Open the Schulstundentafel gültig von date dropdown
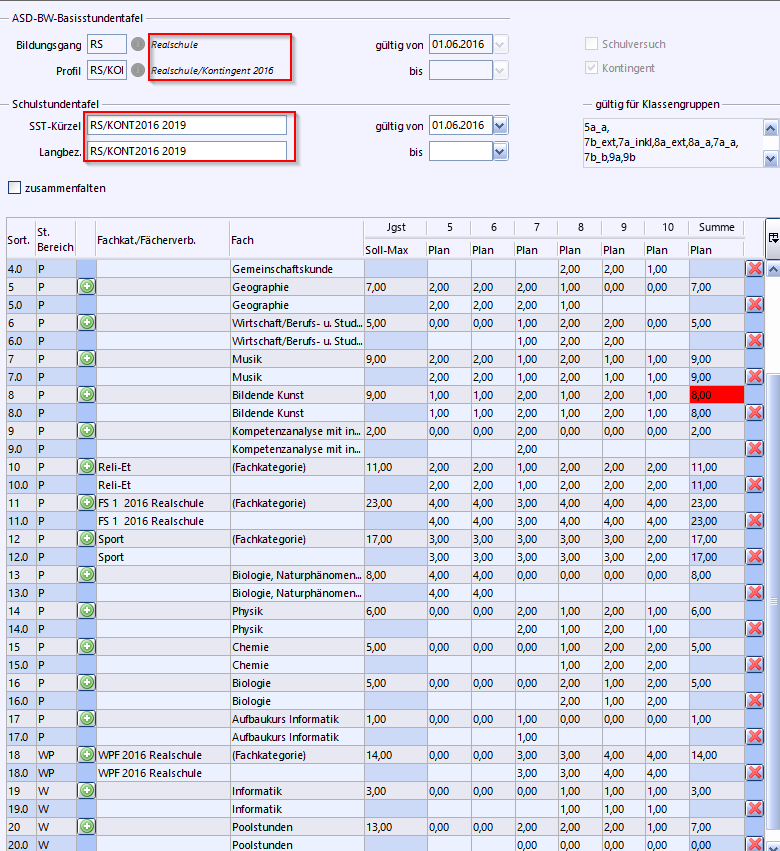This screenshot has width=780, height=851. click(500, 125)
